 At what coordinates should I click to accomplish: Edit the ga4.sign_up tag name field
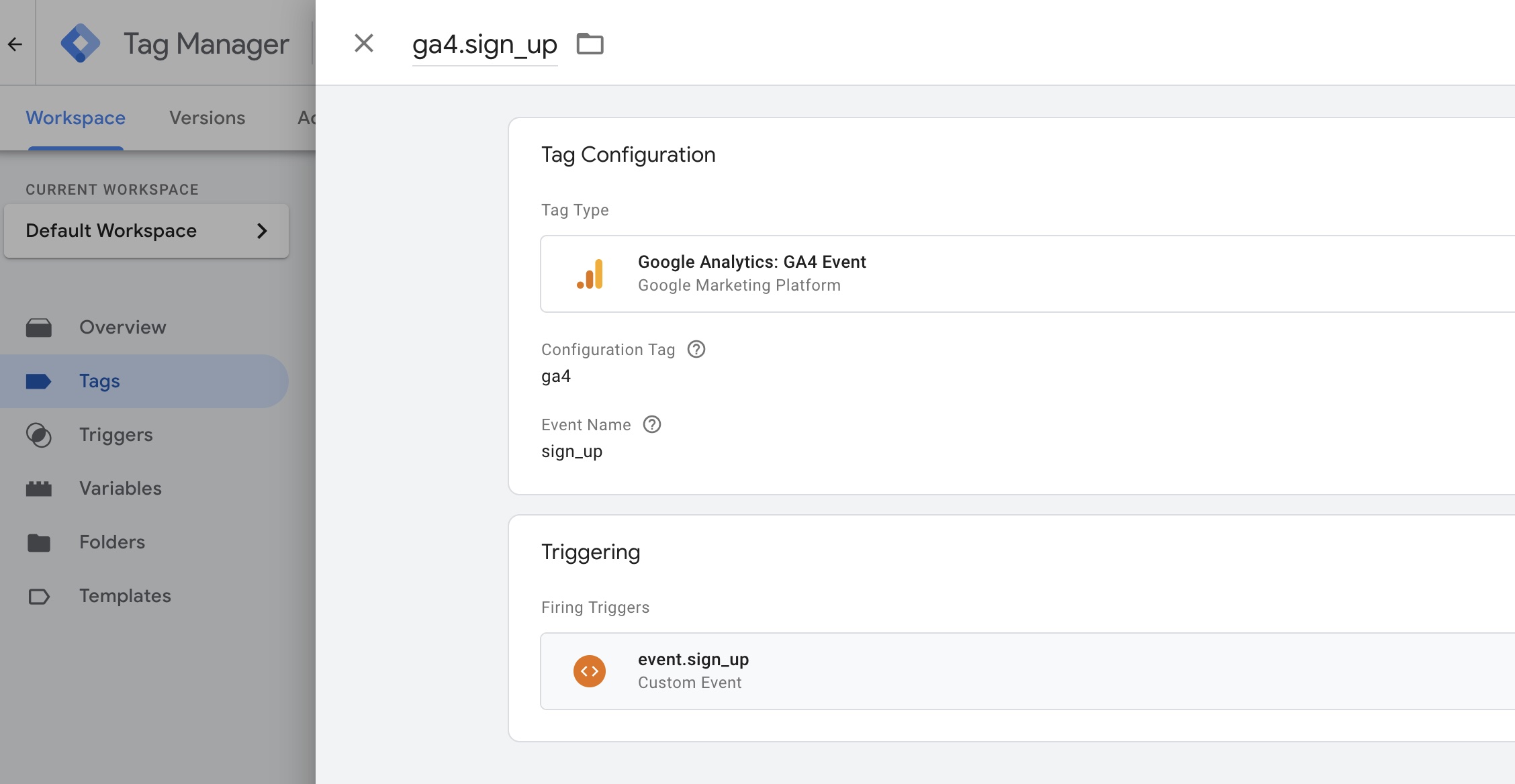pos(484,45)
